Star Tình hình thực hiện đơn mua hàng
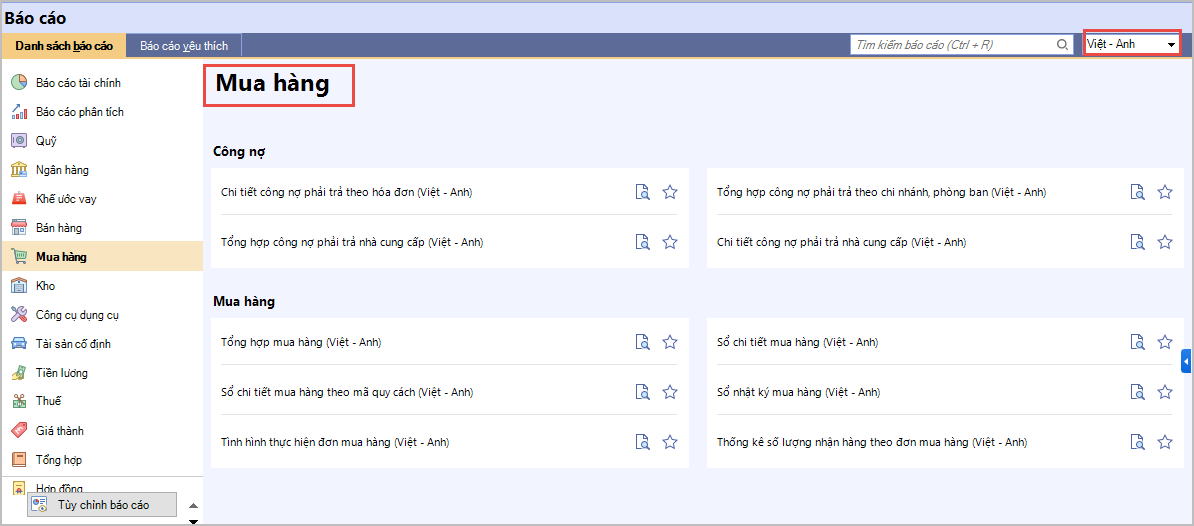Screen dimensions: 1194x526 (670, 442)
